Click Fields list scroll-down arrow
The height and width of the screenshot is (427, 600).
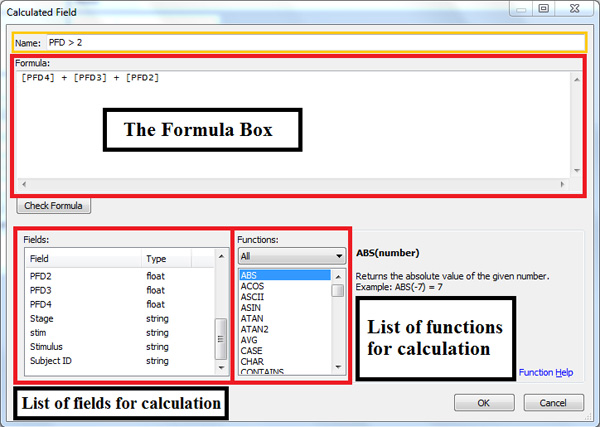[221, 368]
